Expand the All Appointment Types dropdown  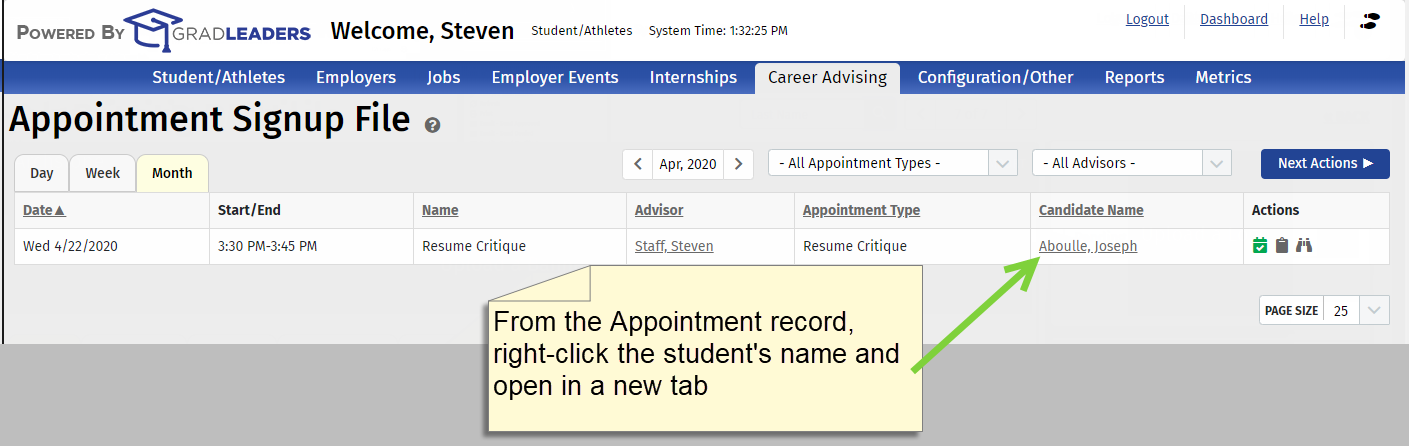click(x=893, y=163)
